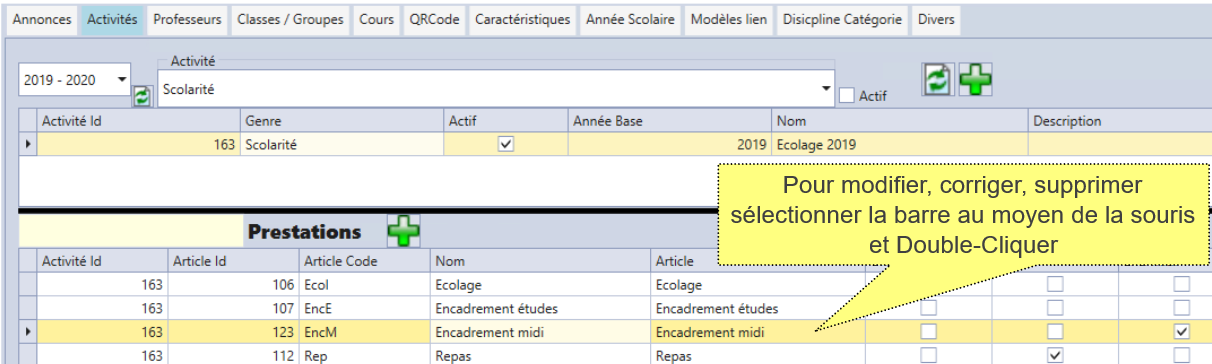Click Article Id 107 cell
Image resolution: width=1212 pixels, height=364 pixels.
tap(233, 308)
